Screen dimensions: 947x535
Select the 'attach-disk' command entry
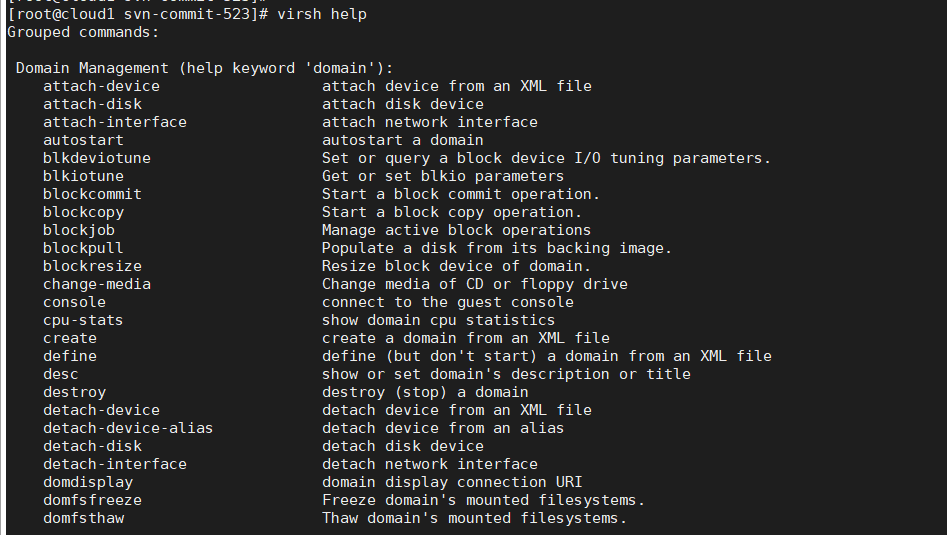tap(92, 104)
